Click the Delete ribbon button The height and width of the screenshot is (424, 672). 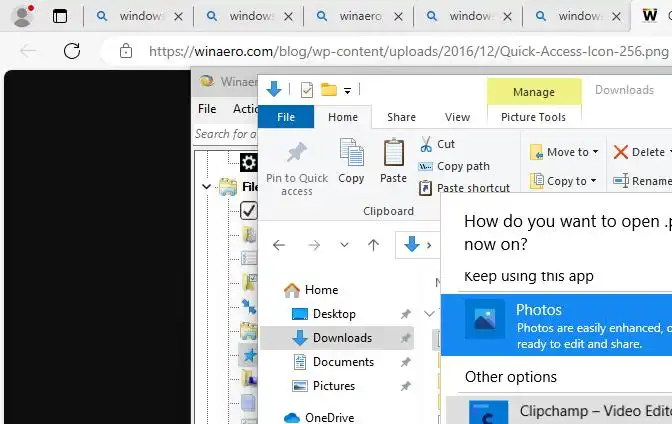coord(641,152)
